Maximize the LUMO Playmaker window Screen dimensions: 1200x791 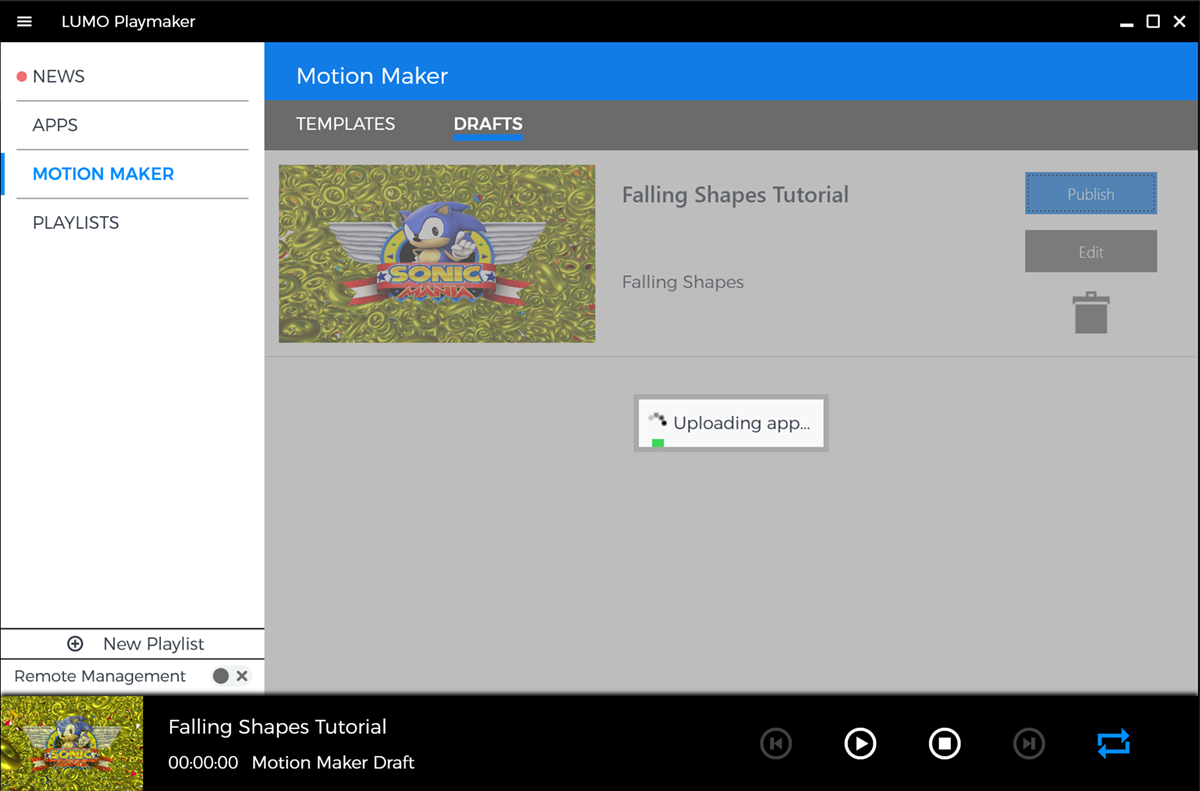(1153, 21)
